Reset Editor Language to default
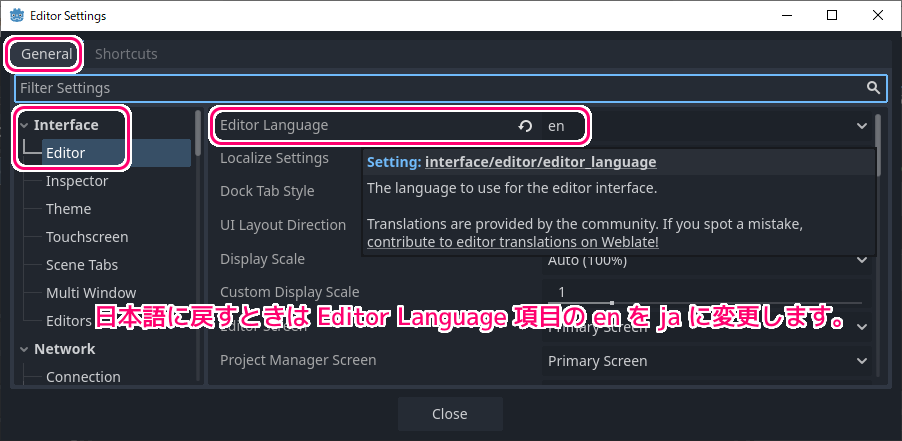Image resolution: width=902 pixels, height=441 pixels. point(525,126)
